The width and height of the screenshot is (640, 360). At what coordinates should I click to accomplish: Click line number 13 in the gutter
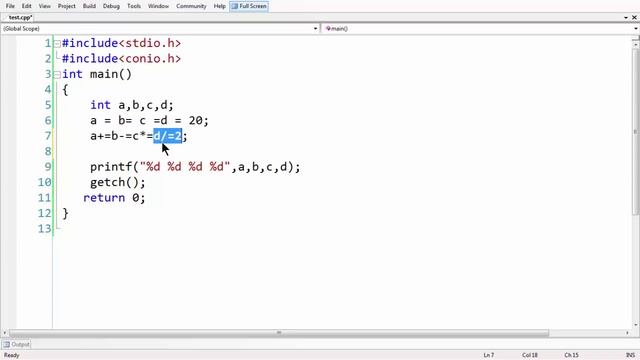tap(45, 229)
